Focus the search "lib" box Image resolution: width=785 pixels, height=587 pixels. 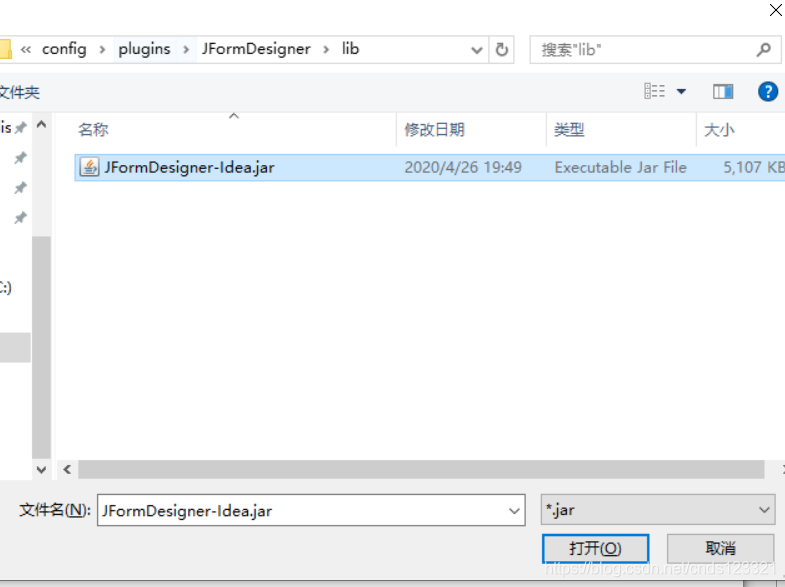(655, 50)
